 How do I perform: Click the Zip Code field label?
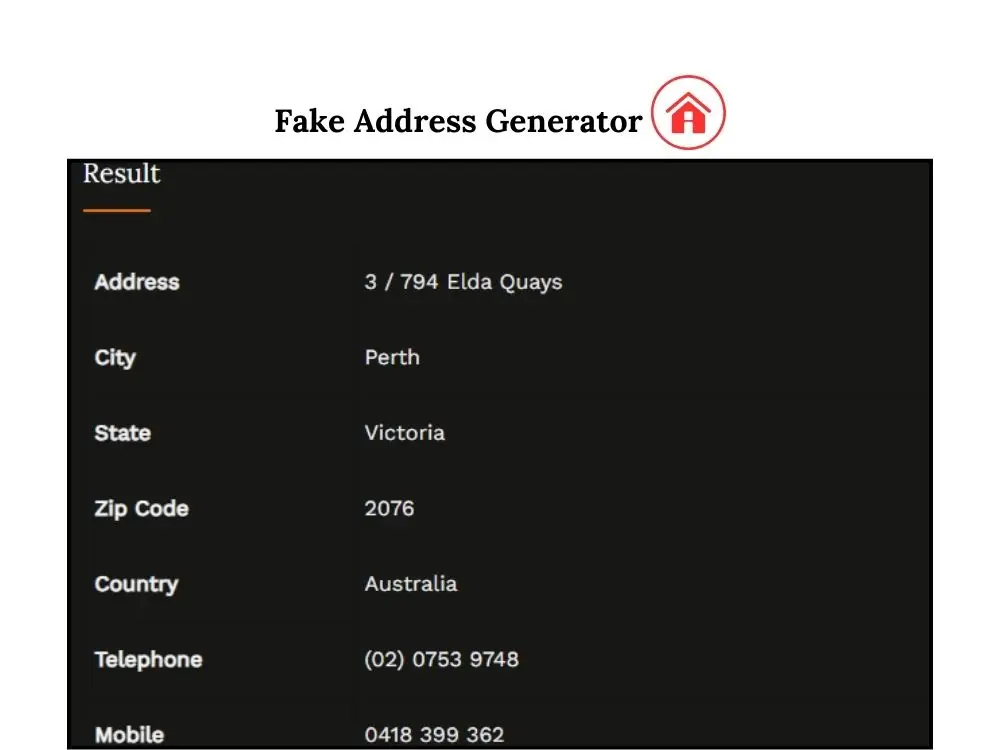(141, 509)
